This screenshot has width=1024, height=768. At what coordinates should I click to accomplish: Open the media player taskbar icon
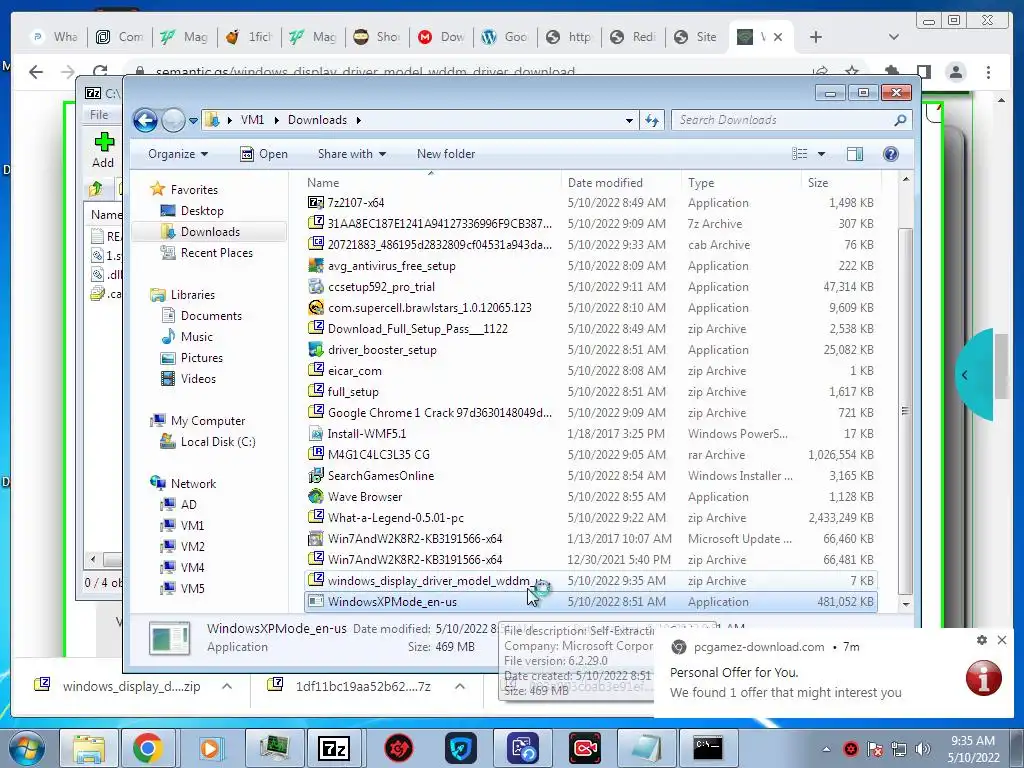[210, 748]
